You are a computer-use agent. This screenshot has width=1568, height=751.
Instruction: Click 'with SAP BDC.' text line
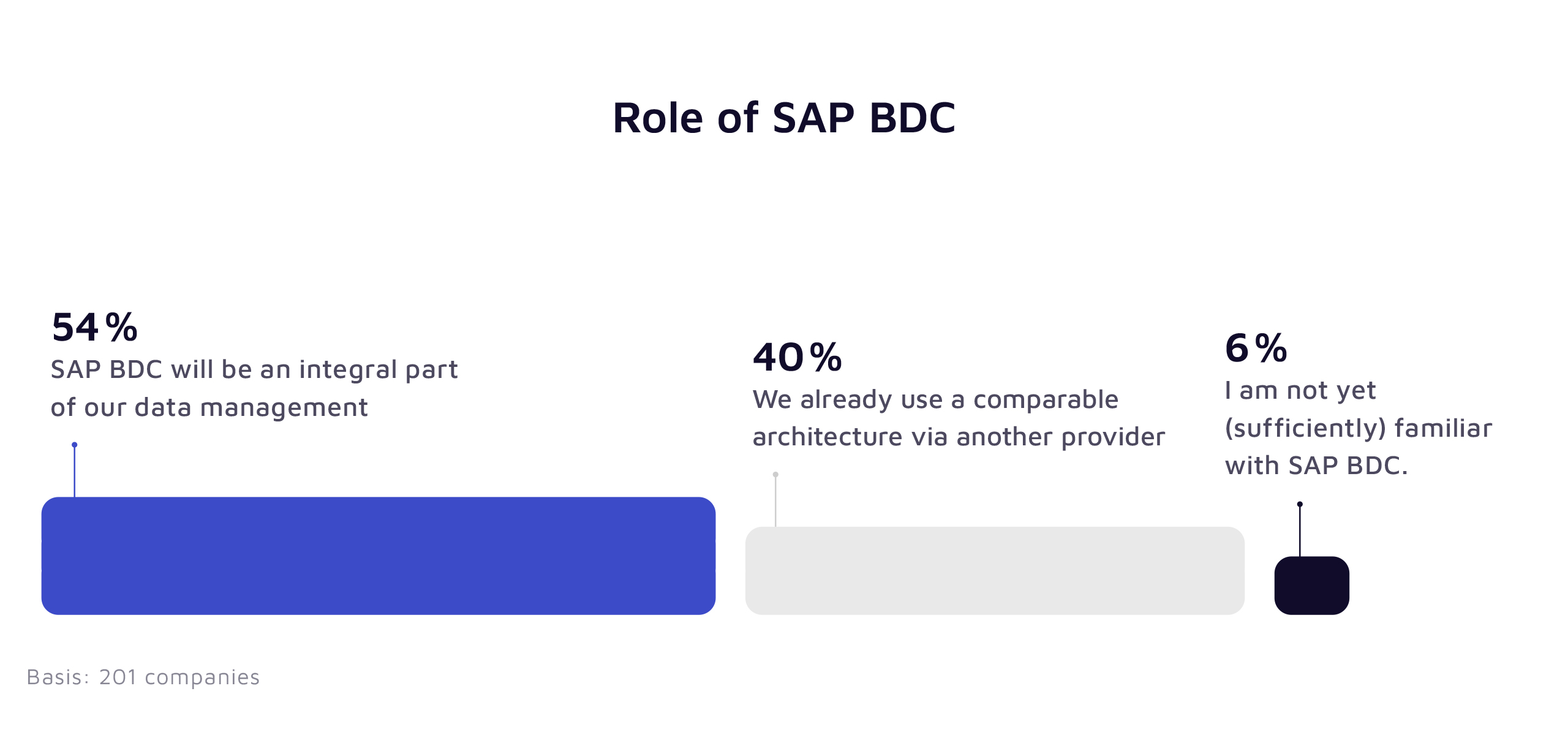pos(1316,466)
